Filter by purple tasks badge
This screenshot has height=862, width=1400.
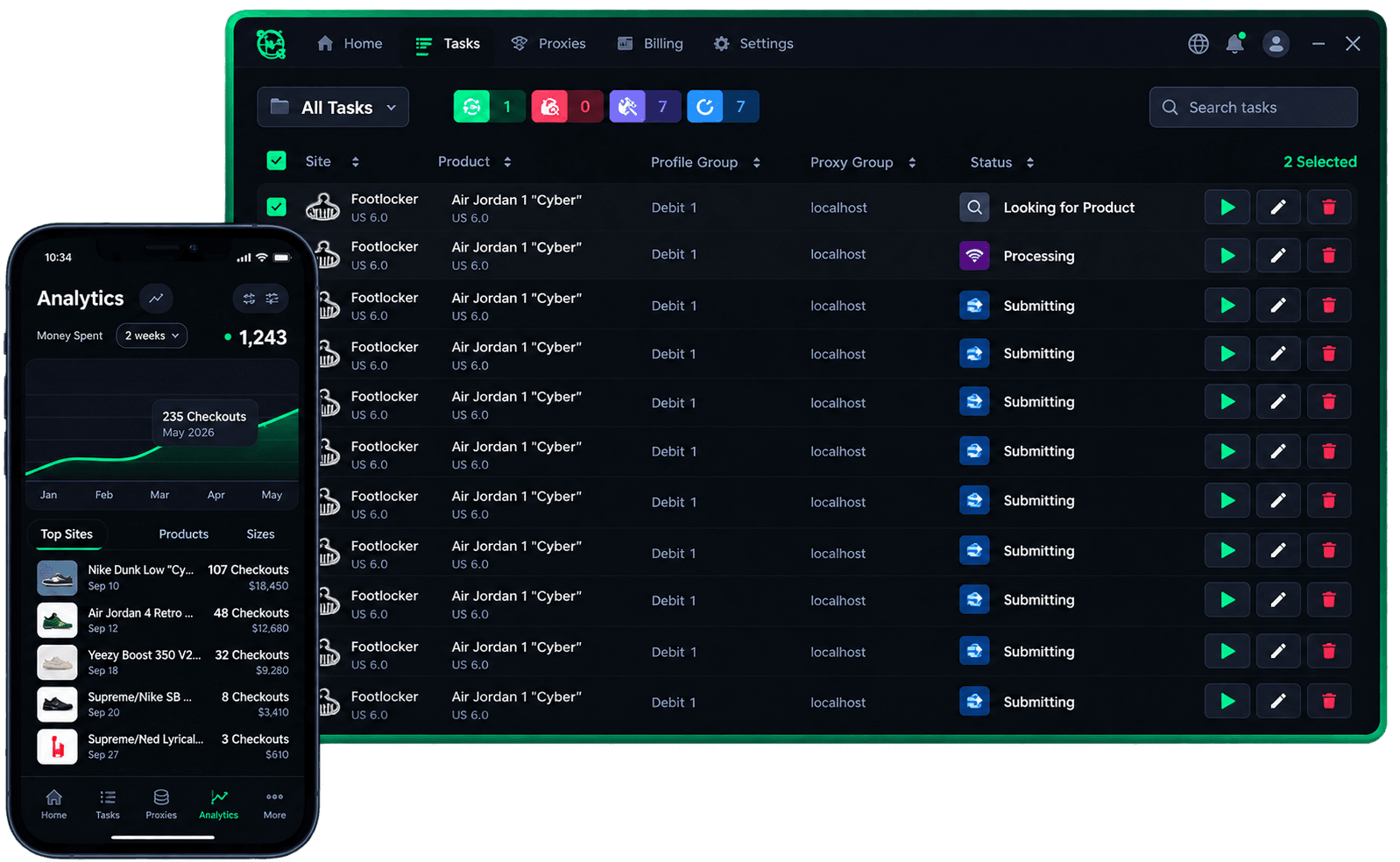(x=645, y=107)
